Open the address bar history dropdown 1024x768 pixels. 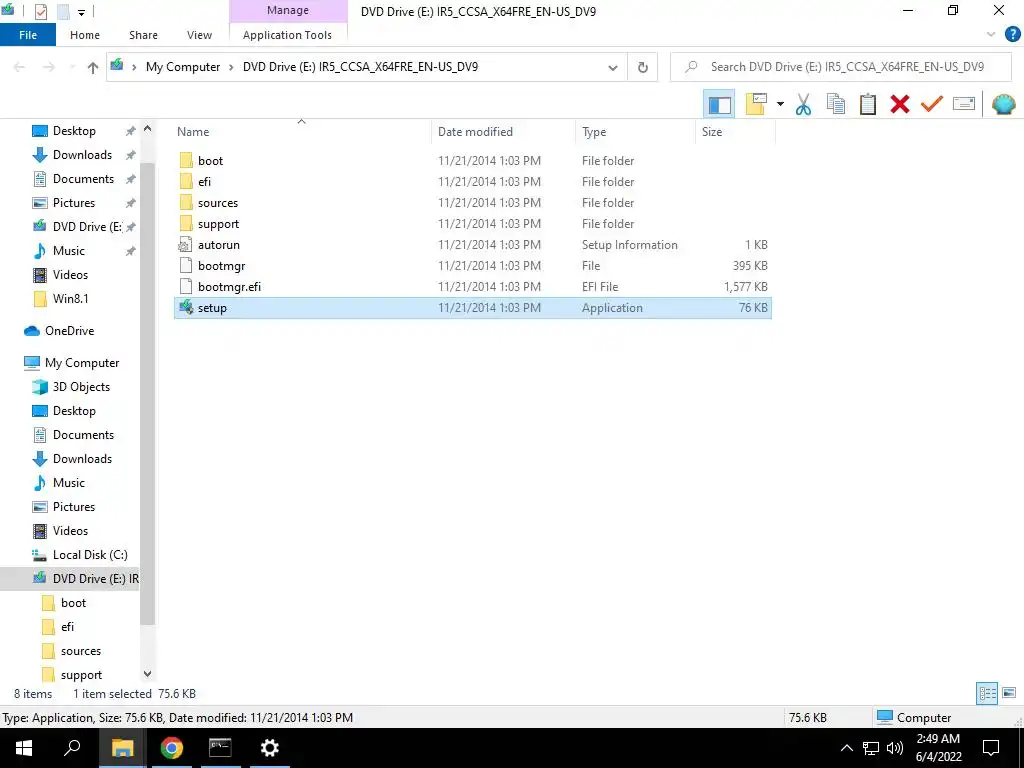(x=613, y=67)
